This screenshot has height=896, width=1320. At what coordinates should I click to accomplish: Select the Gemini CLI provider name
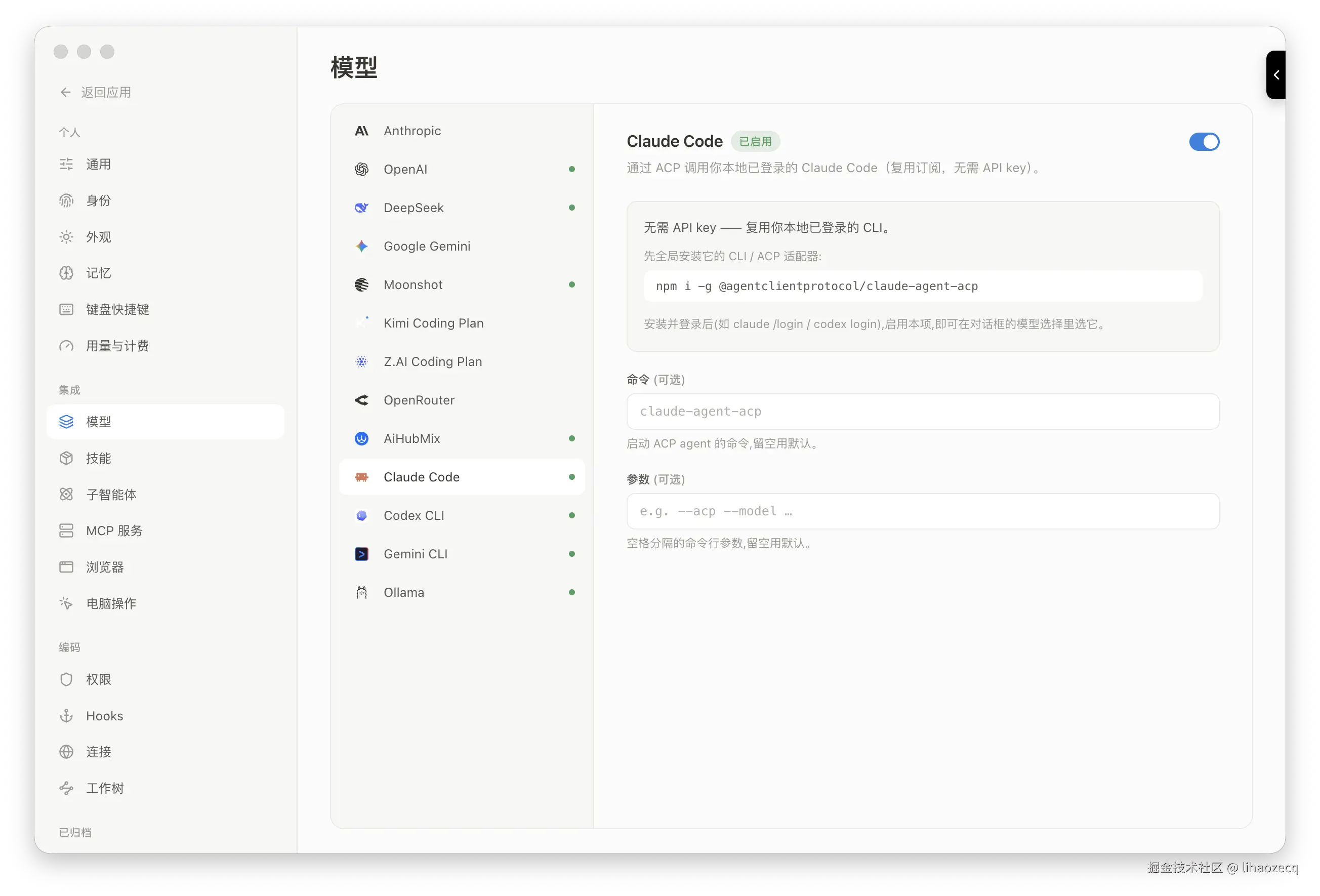(415, 554)
